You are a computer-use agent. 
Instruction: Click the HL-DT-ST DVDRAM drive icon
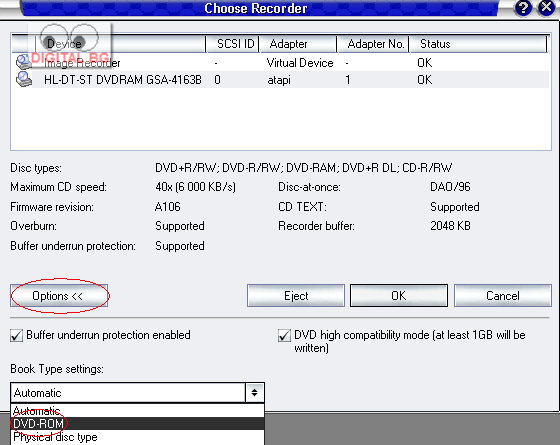[24, 79]
